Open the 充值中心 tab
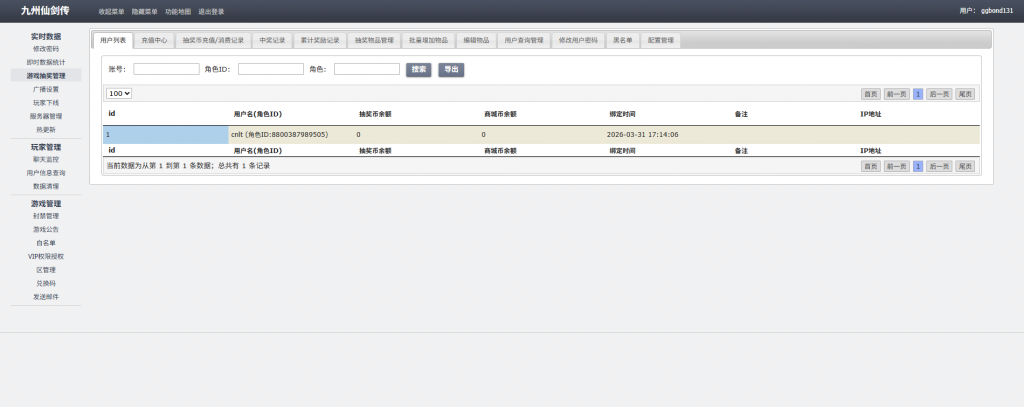The height and width of the screenshot is (407, 1024). pos(154,40)
